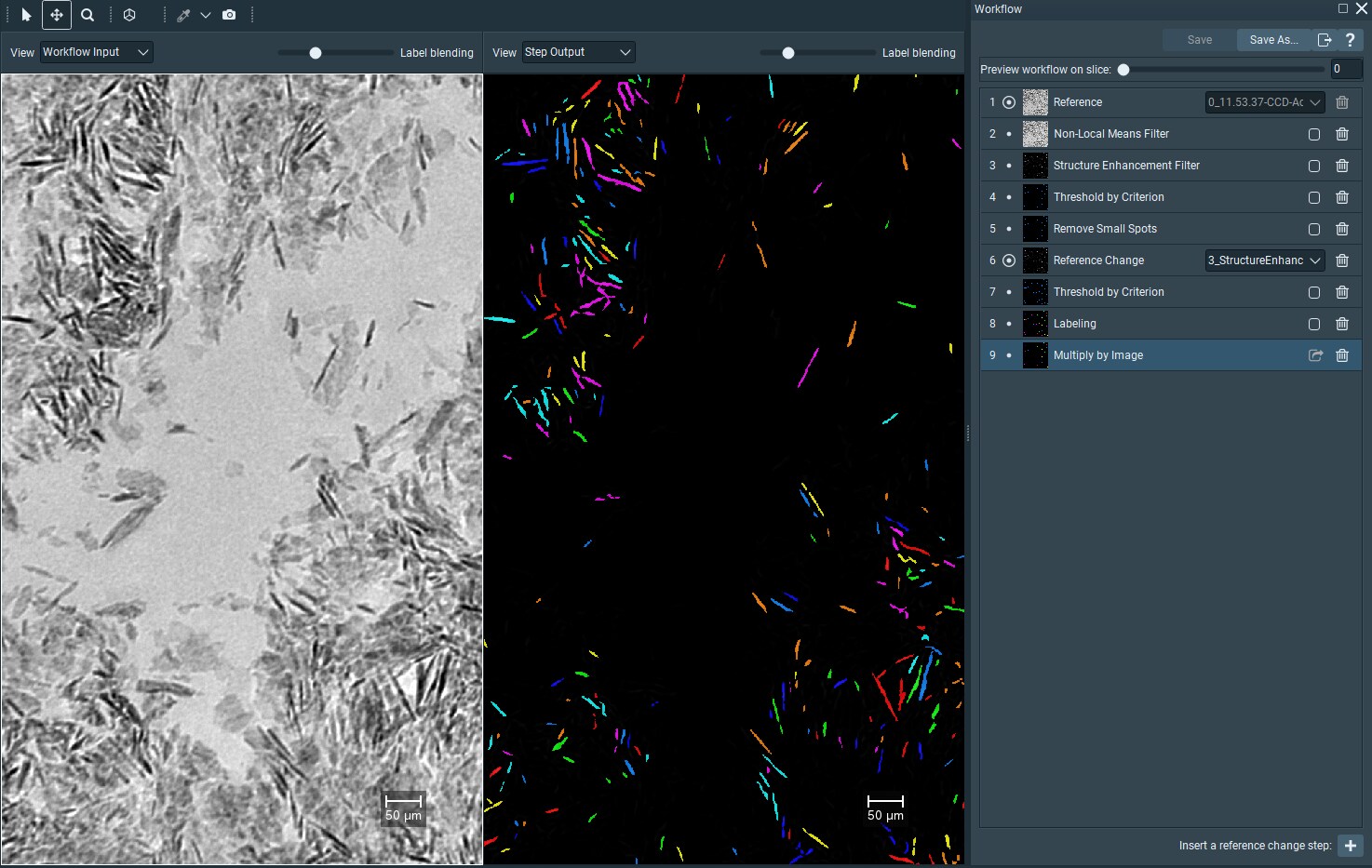Screen dimensions: 1372x868
Task: Adjust the Preview workflow on slice slider
Action: pyautogui.click(x=1123, y=70)
